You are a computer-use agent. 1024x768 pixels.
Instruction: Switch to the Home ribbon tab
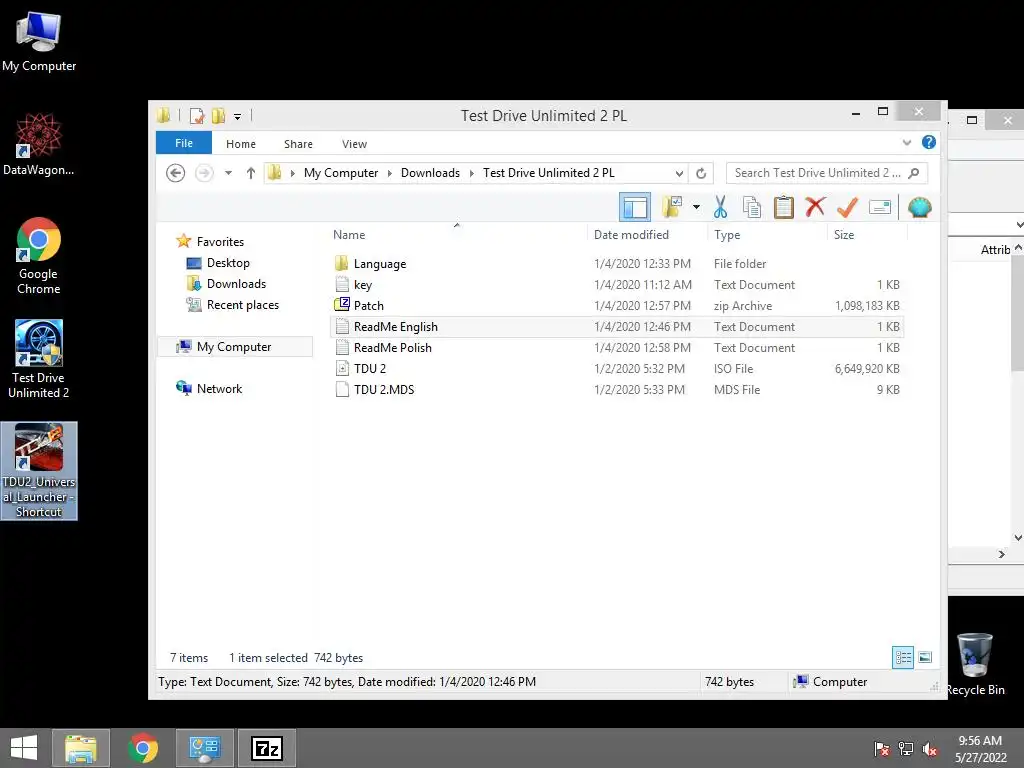240,144
